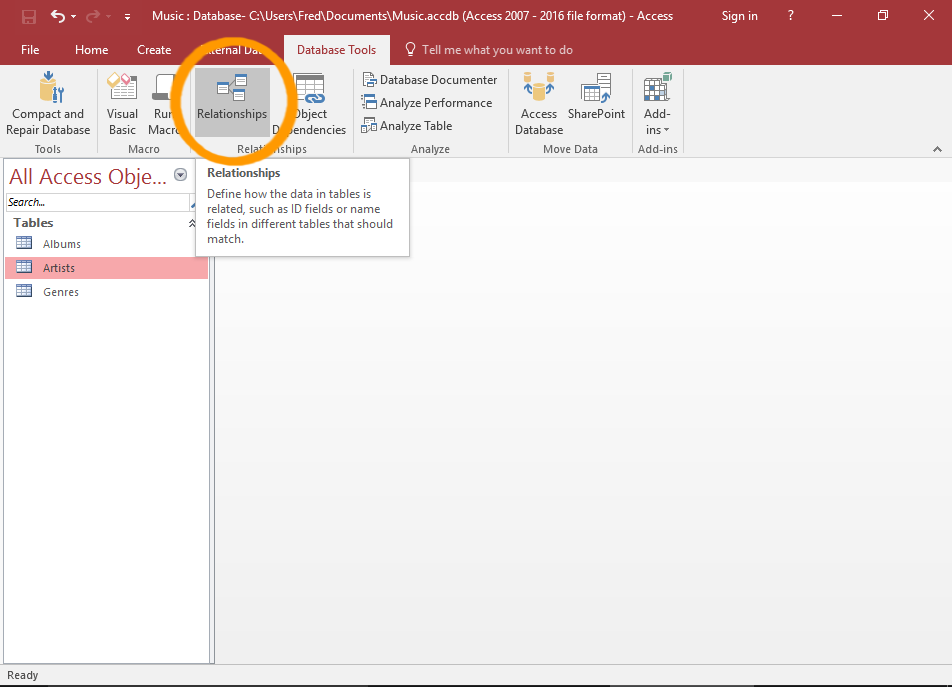Viewport: 952px width, 687px height.
Task: Minimize the Access window
Action: pyautogui.click(x=837, y=16)
